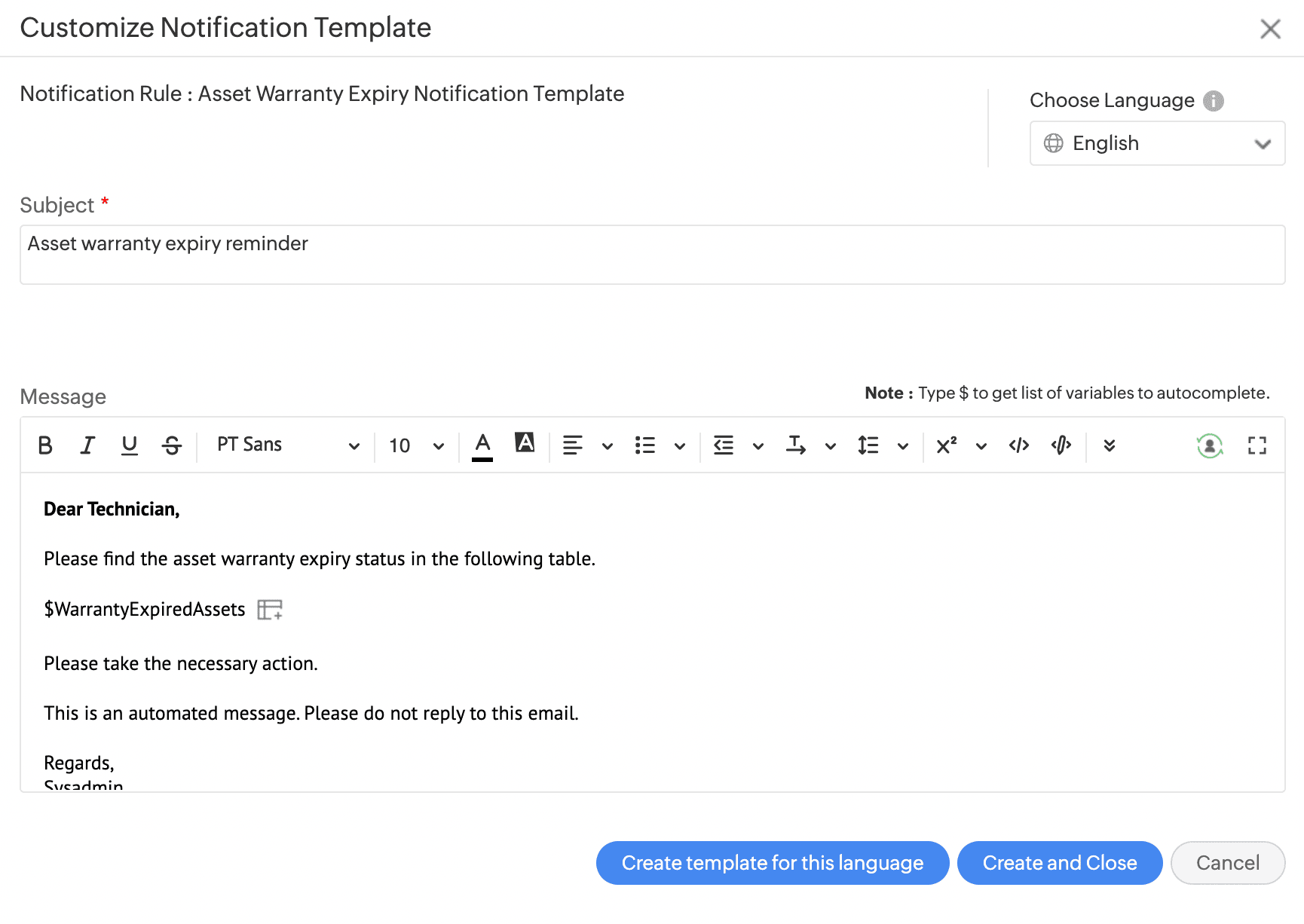
Task: Open the font color picker
Action: click(482, 445)
